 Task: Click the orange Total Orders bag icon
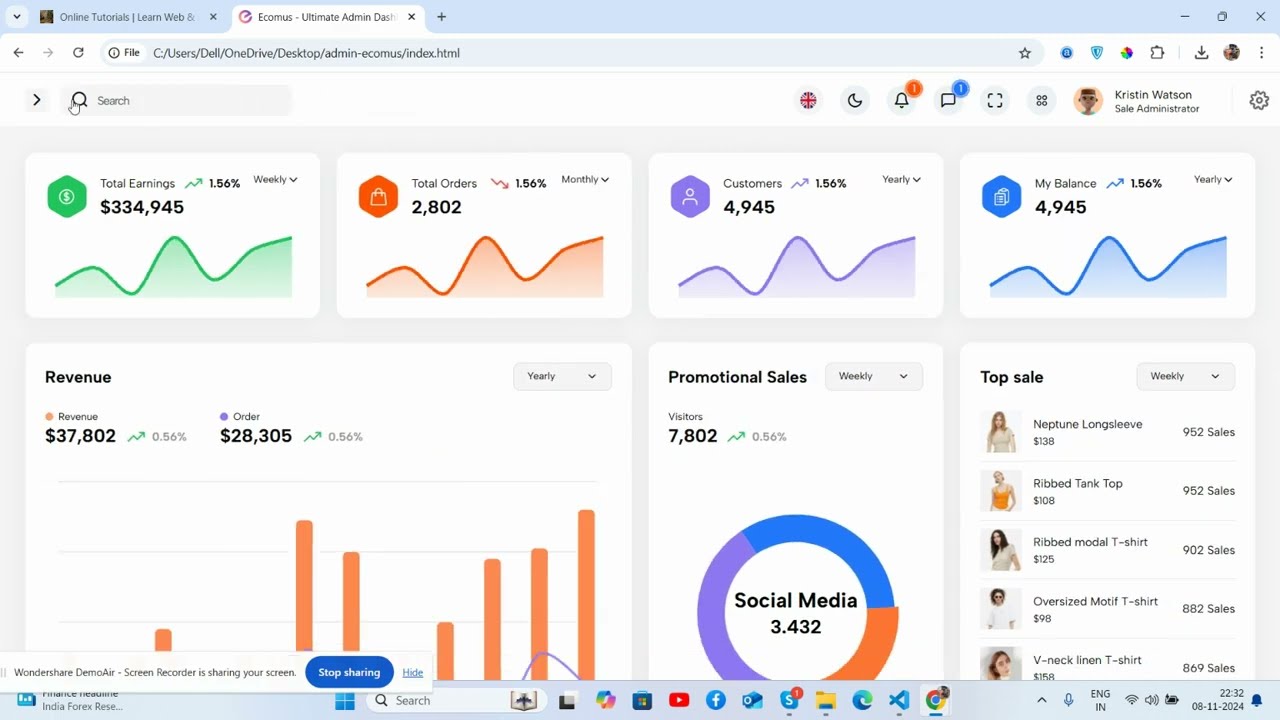coord(378,197)
